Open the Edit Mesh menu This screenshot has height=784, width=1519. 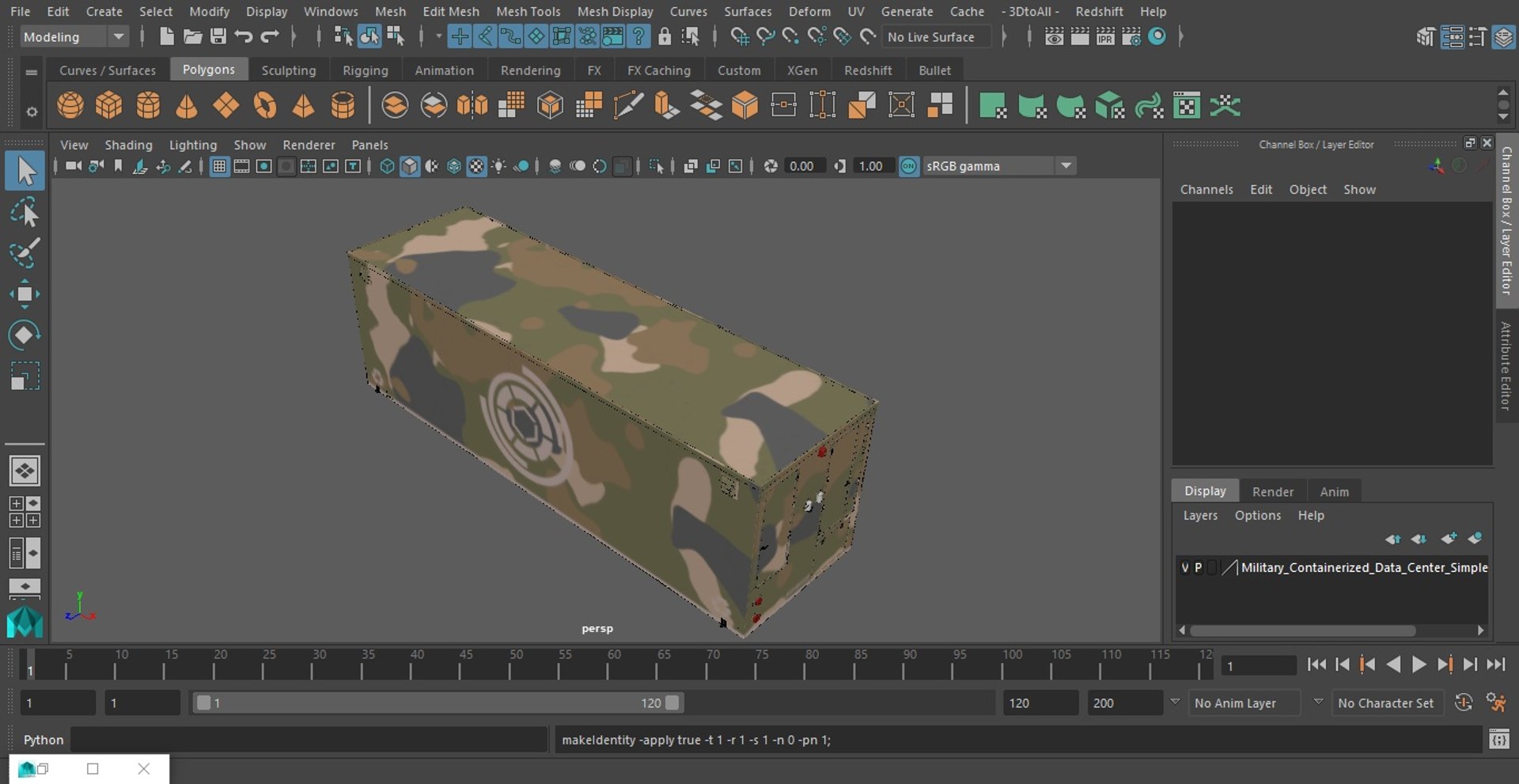pyautogui.click(x=451, y=11)
